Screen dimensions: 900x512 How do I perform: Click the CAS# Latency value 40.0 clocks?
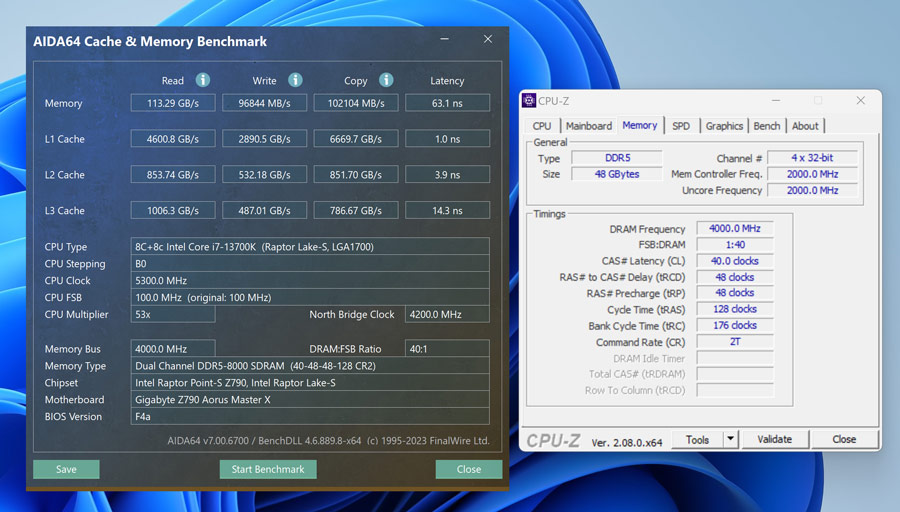[x=735, y=261]
